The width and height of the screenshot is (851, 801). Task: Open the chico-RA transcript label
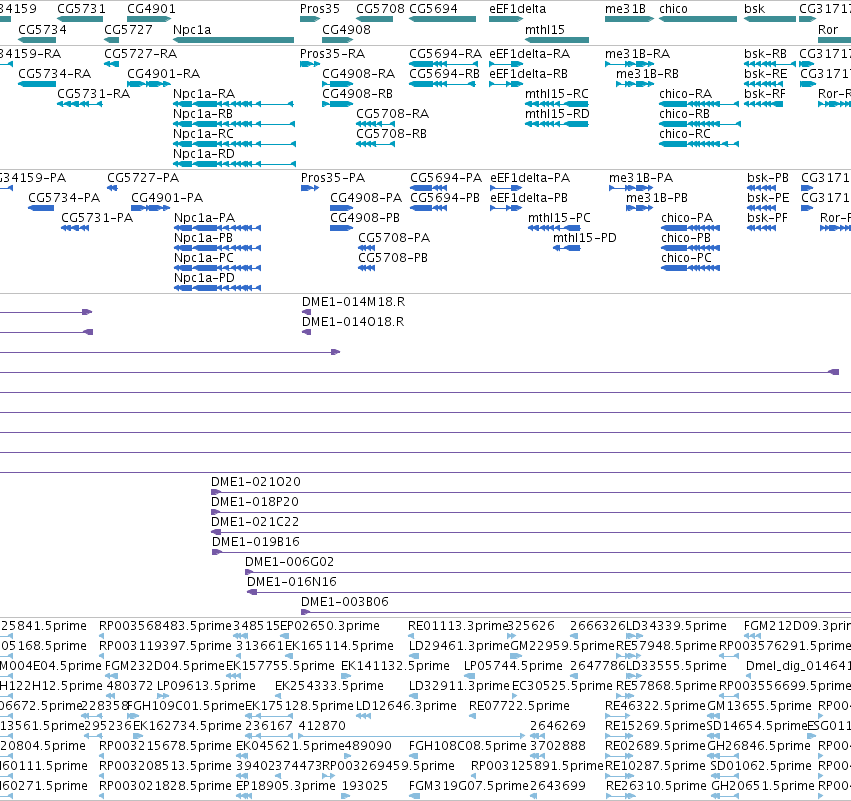[x=685, y=94]
